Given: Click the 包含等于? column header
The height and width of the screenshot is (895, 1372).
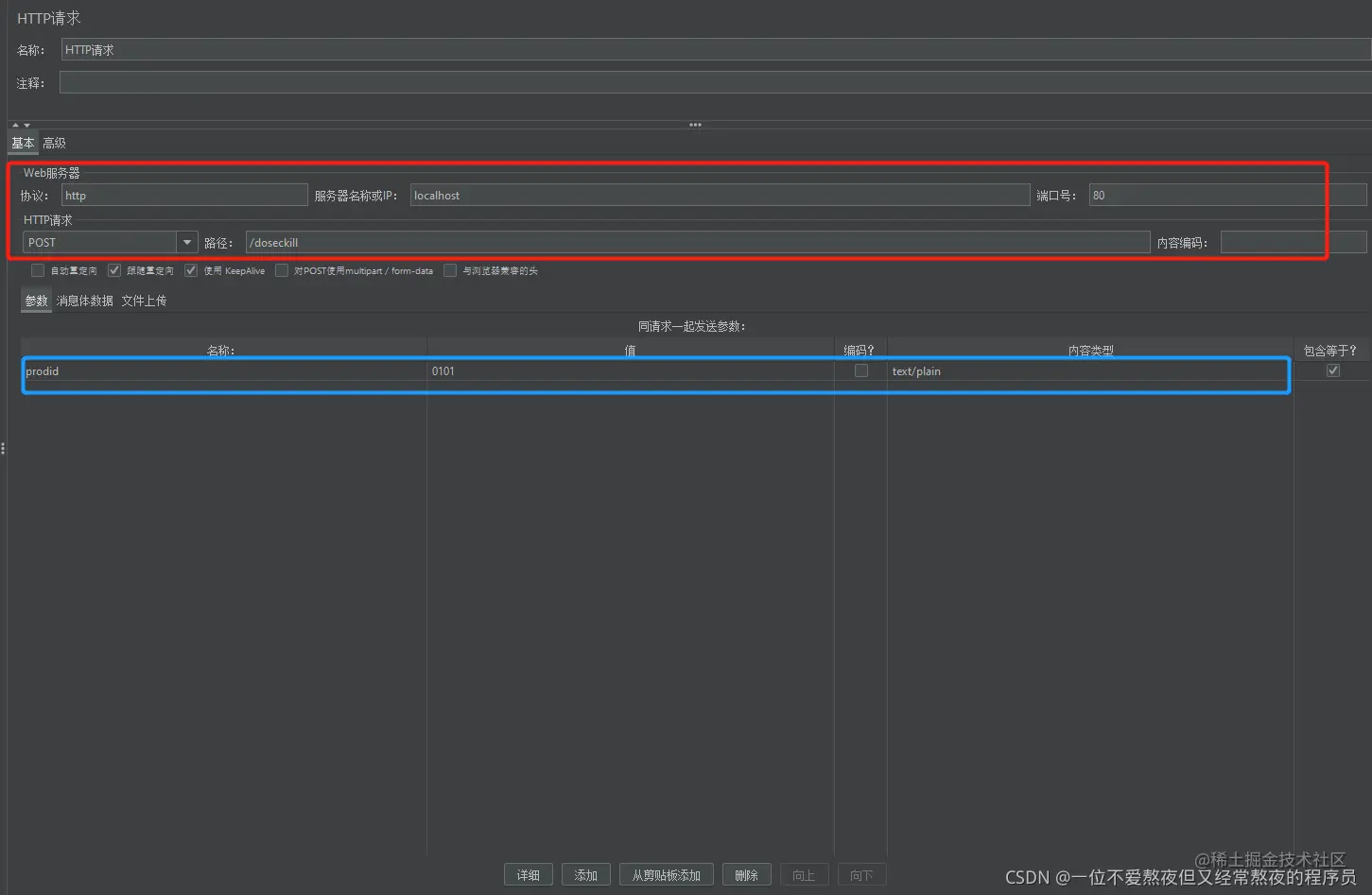Looking at the screenshot, I should click(1331, 350).
